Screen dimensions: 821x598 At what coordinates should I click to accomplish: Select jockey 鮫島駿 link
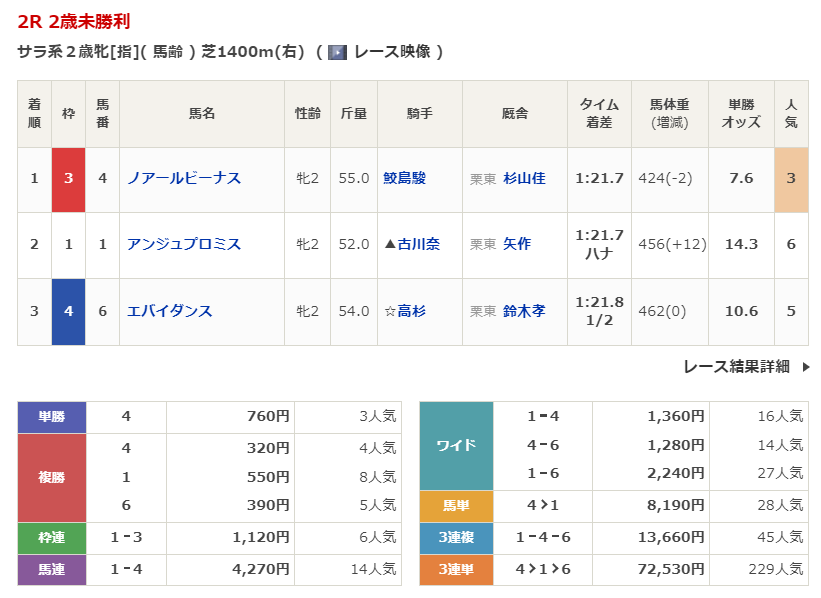(404, 178)
